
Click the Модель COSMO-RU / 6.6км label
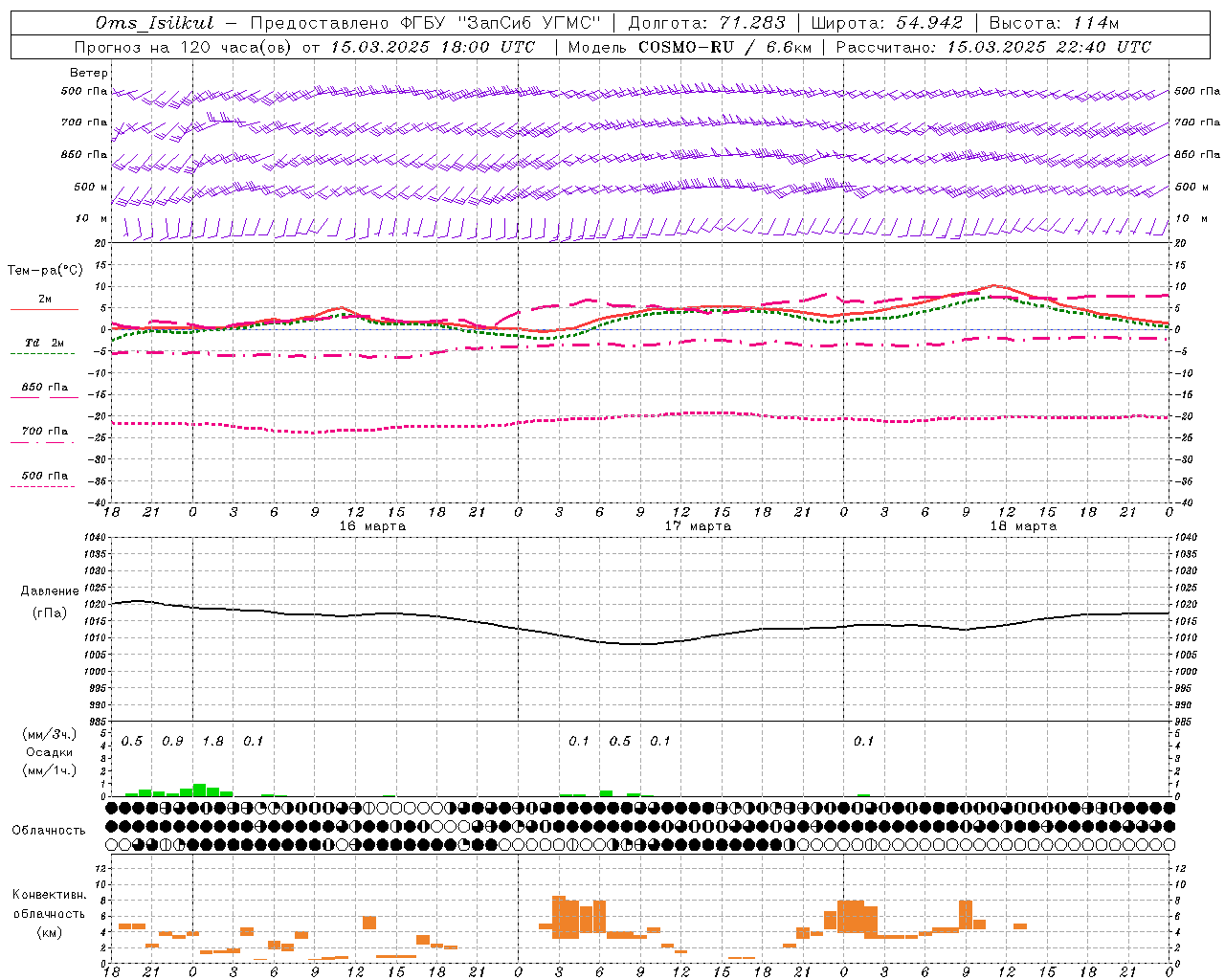pos(690,47)
